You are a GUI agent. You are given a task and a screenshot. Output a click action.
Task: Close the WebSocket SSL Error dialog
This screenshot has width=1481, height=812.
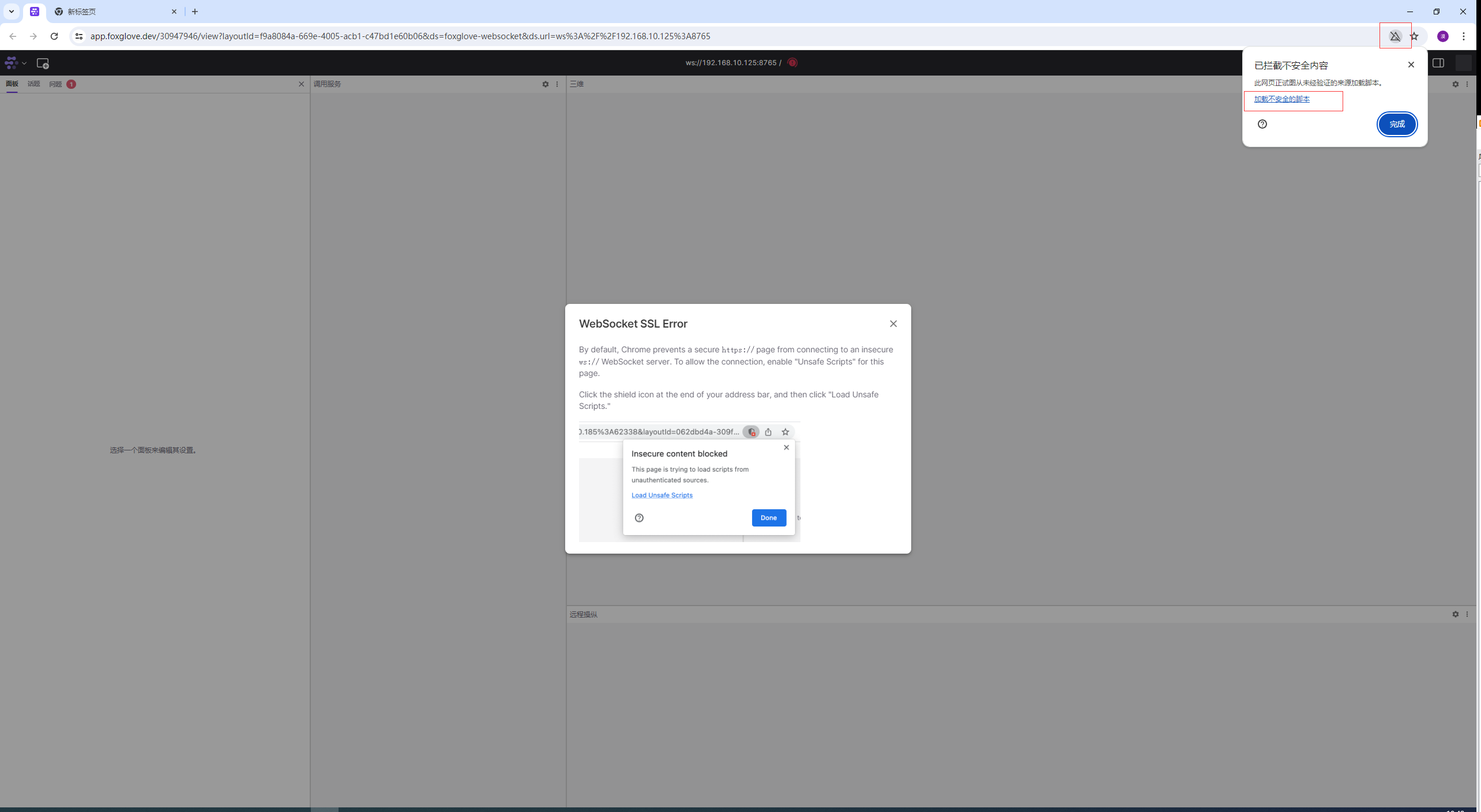point(893,324)
